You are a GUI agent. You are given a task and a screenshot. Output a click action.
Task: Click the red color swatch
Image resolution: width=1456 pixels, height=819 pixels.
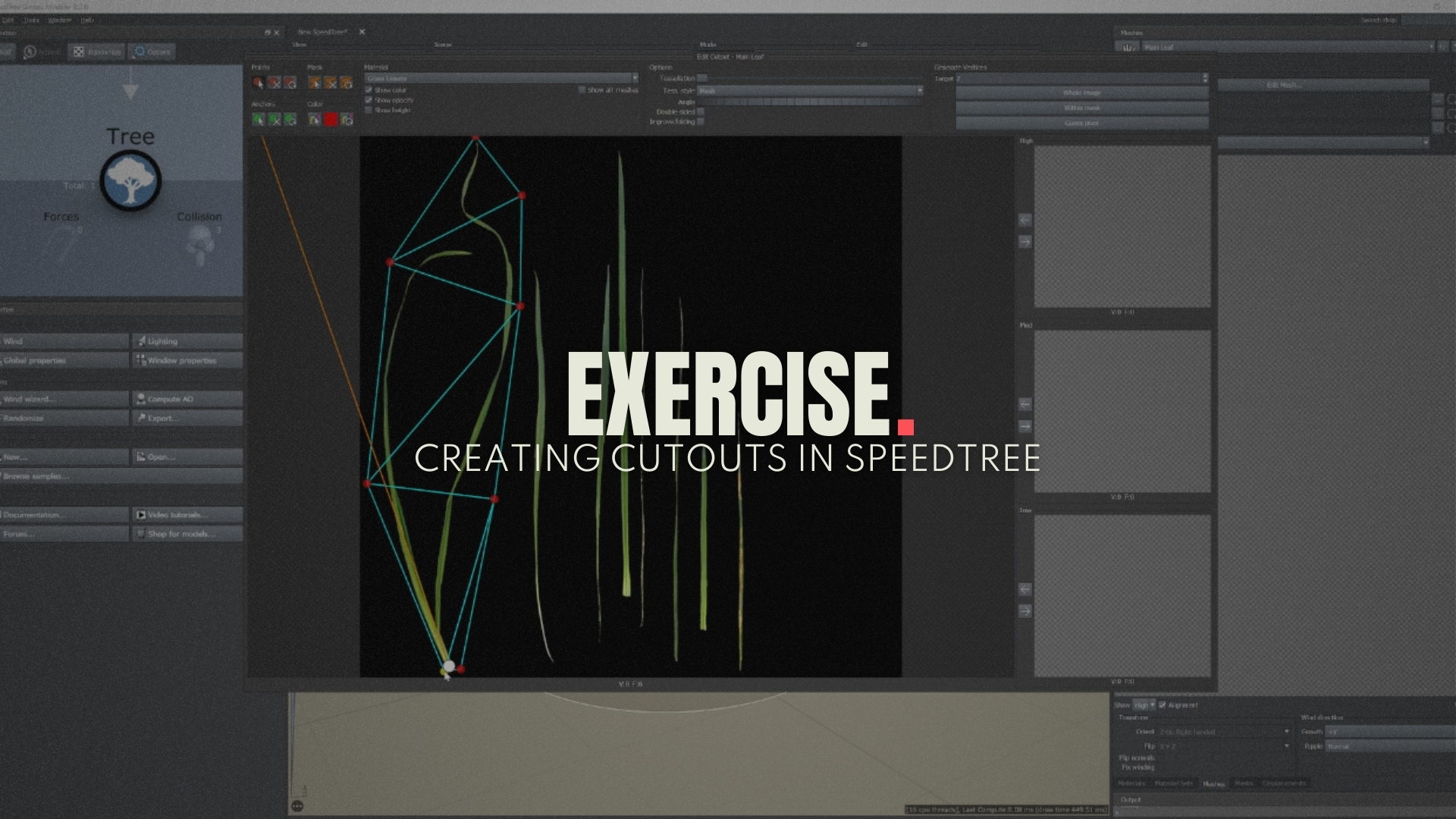(x=331, y=120)
